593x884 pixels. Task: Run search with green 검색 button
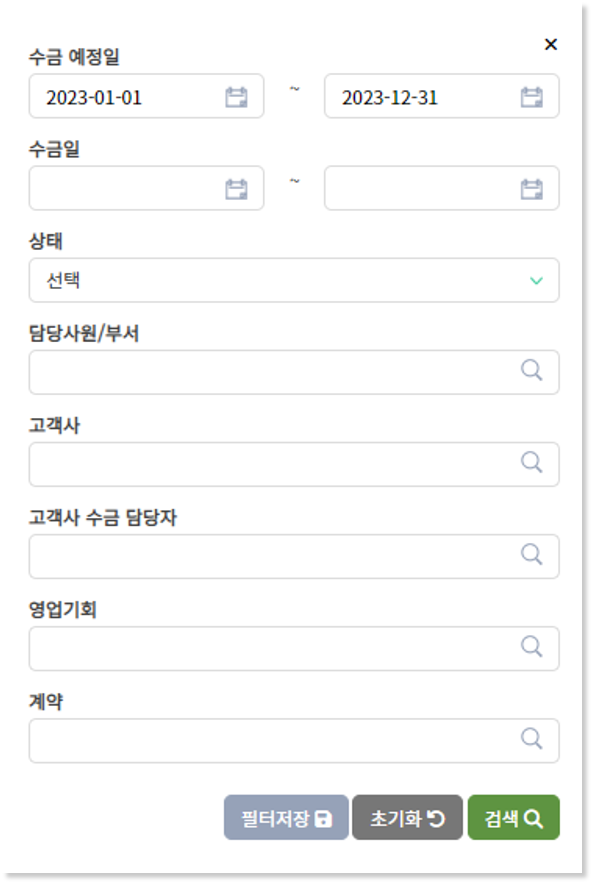click(x=514, y=817)
